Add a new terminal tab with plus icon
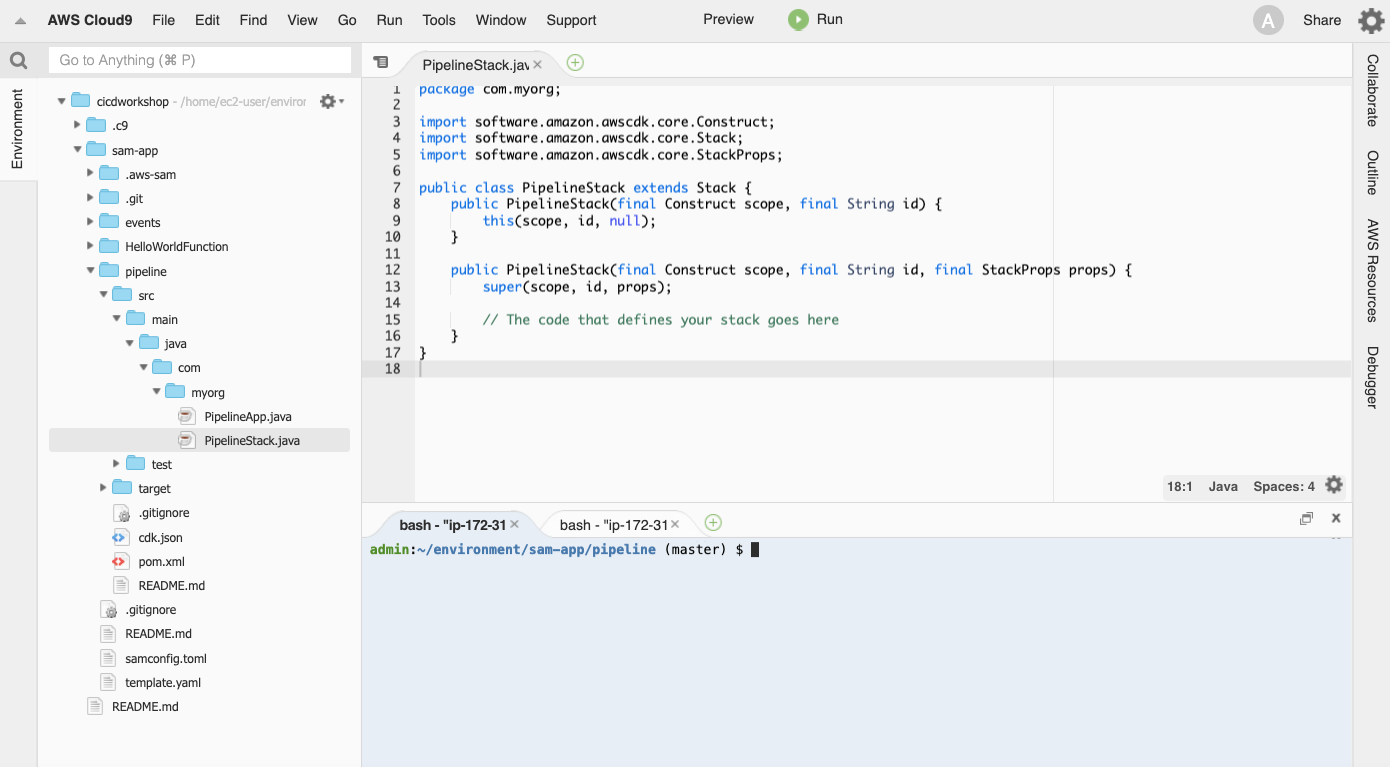 713,523
